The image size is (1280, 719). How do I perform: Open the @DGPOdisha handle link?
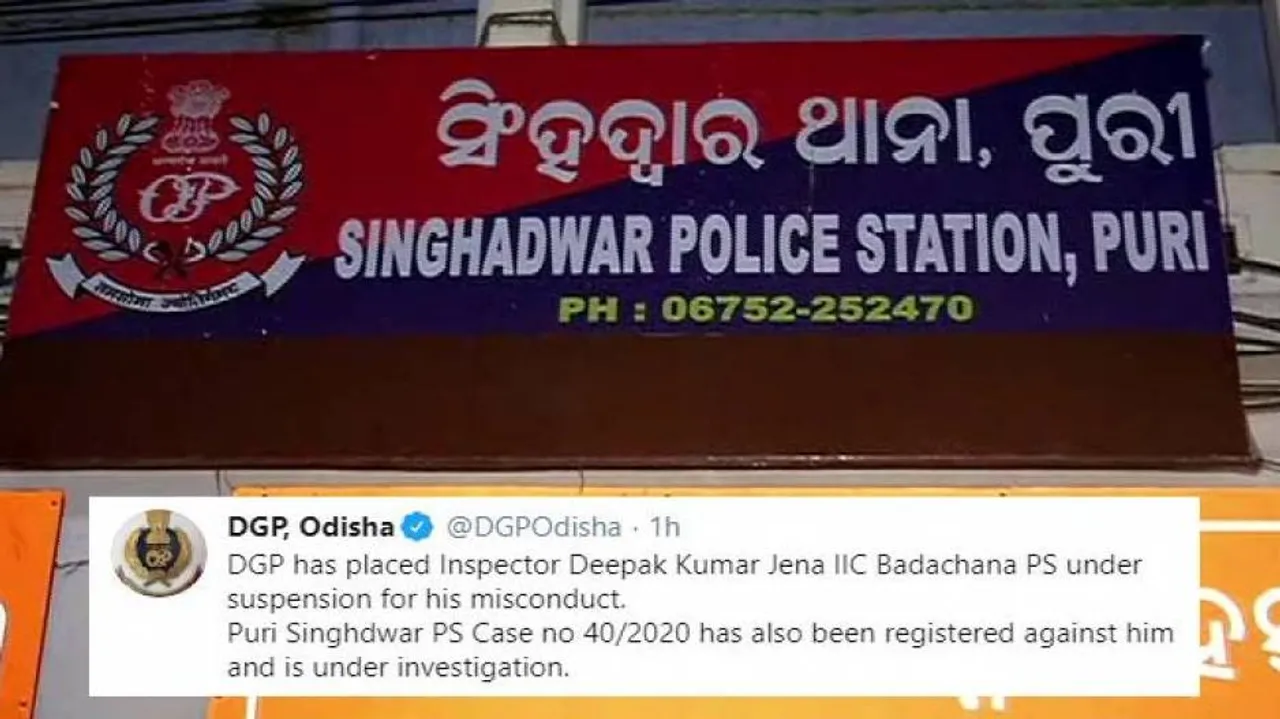532,526
